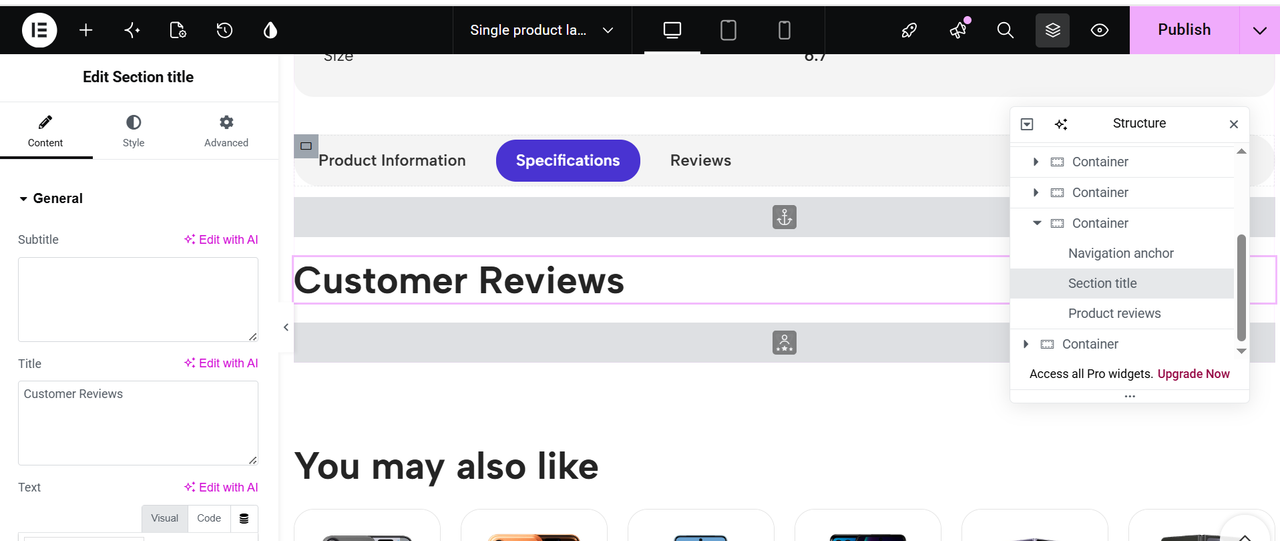Expand the second Container in Structure
The width and height of the screenshot is (1280, 541).
(x=1036, y=193)
